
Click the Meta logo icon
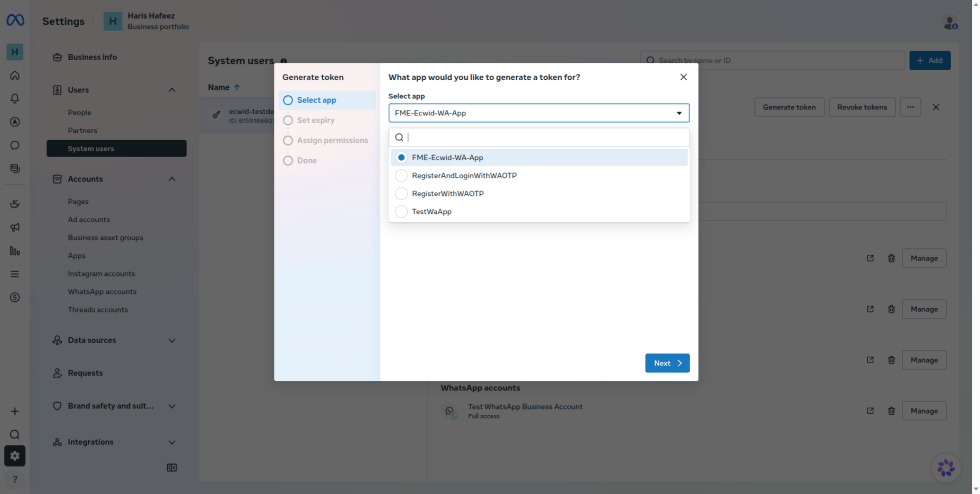[15, 21]
